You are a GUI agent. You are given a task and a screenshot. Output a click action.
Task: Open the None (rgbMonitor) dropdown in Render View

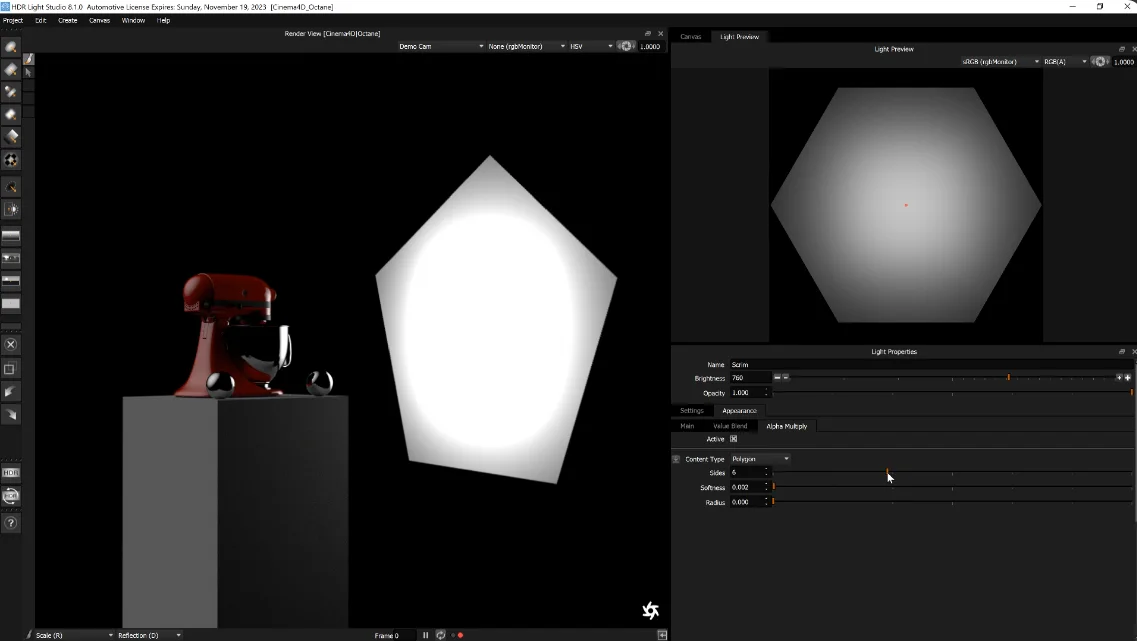click(526, 46)
